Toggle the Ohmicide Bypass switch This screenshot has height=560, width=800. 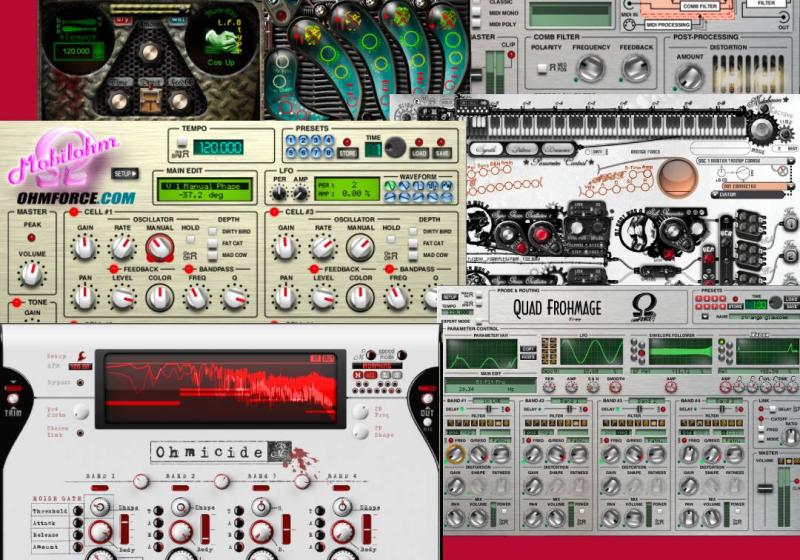[80, 382]
